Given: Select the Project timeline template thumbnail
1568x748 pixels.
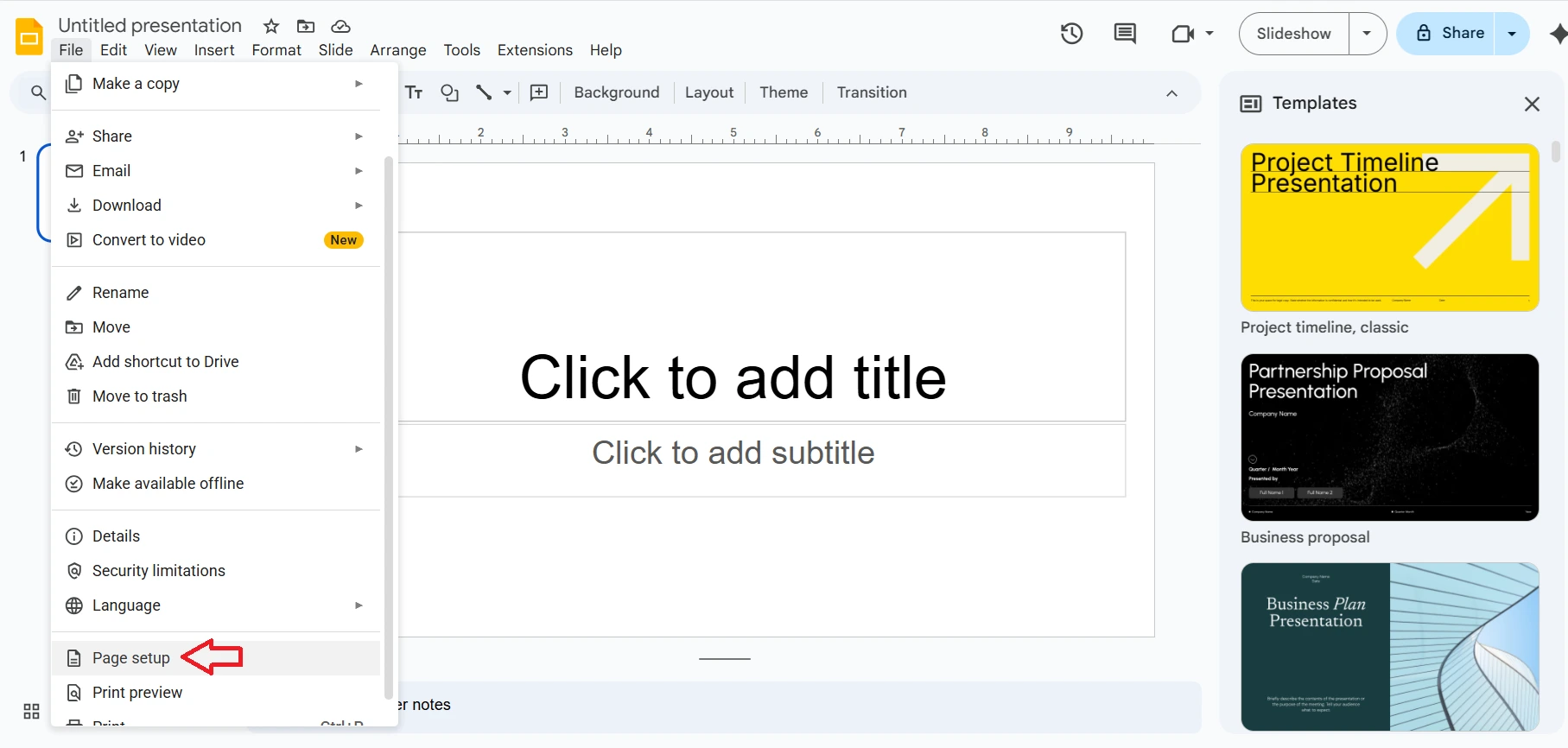Looking at the screenshot, I should 1389,227.
